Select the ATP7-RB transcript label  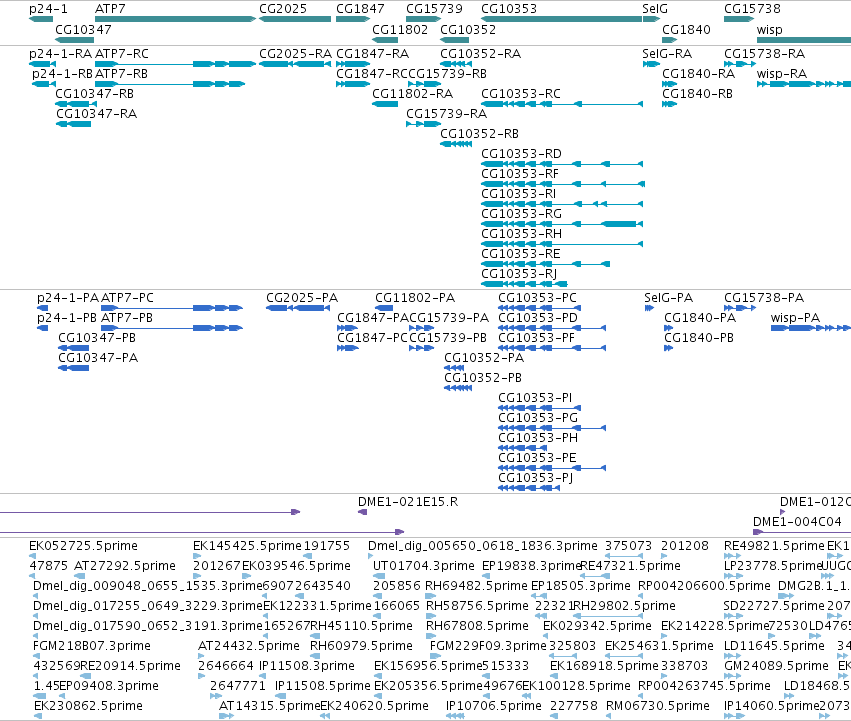[122, 74]
